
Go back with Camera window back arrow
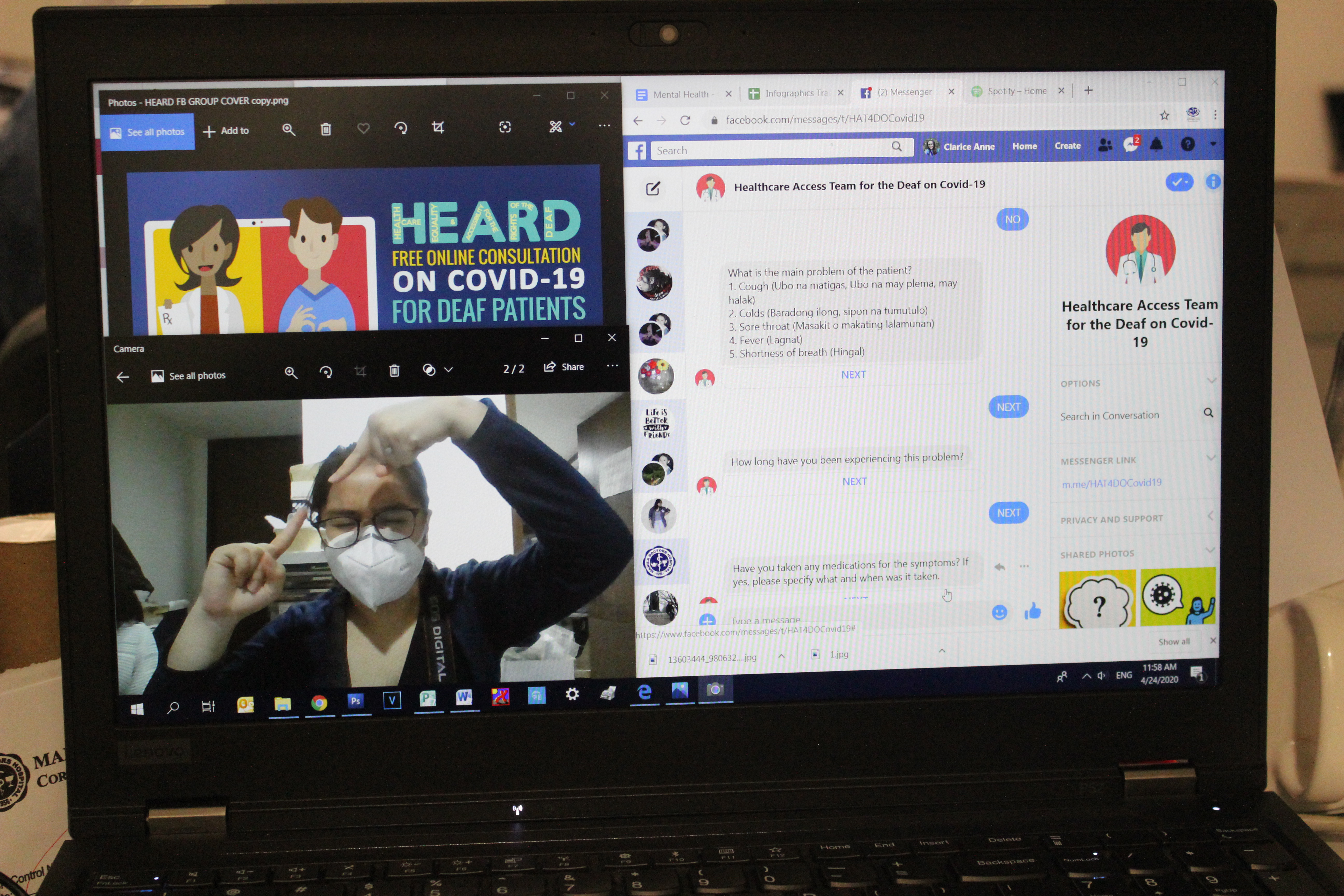[x=123, y=377]
